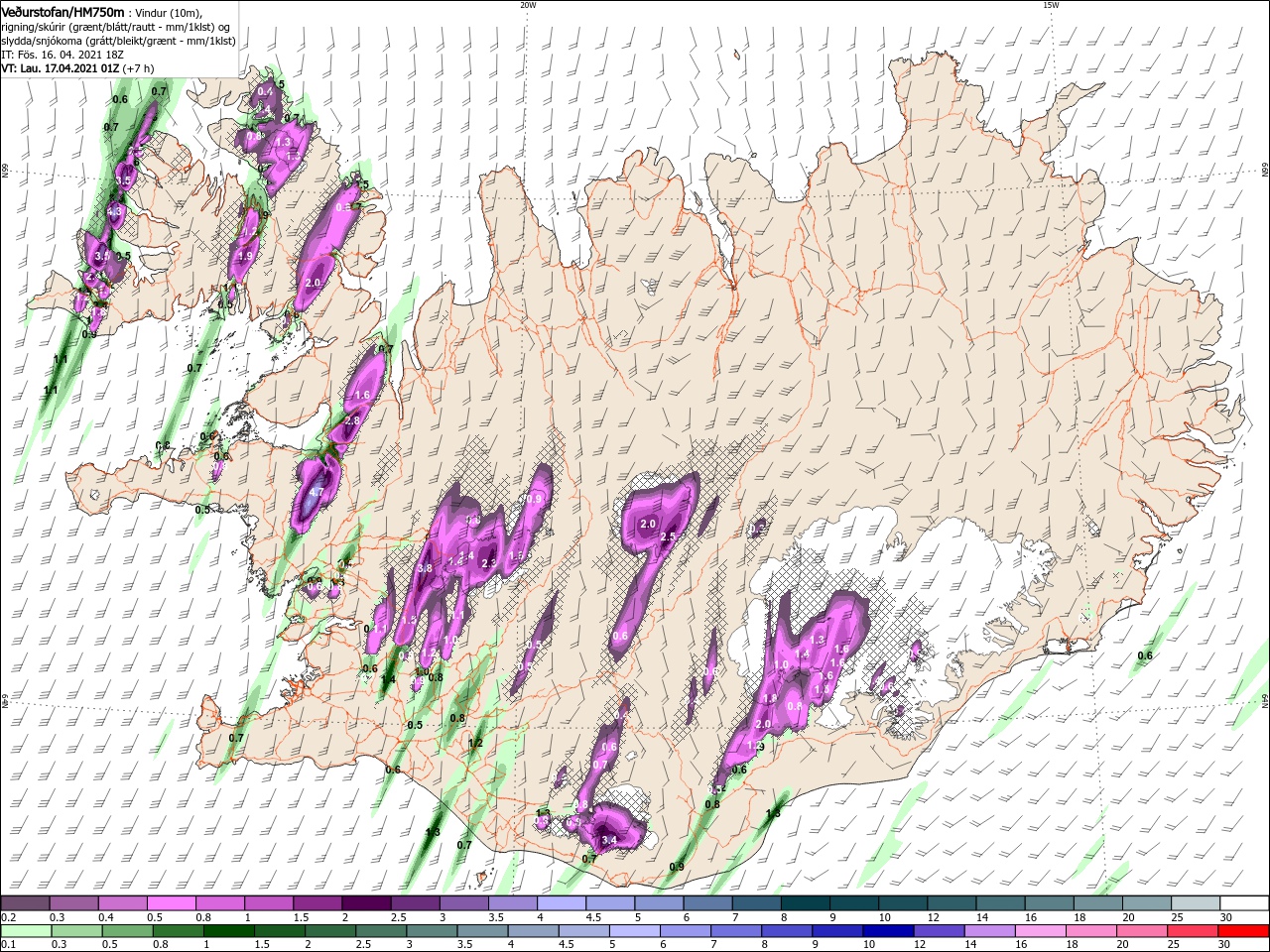Select the darkest purple 2–2.5 snow legend swatch
The width and height of the screenshot is (1270, 952).
(366, 903)
